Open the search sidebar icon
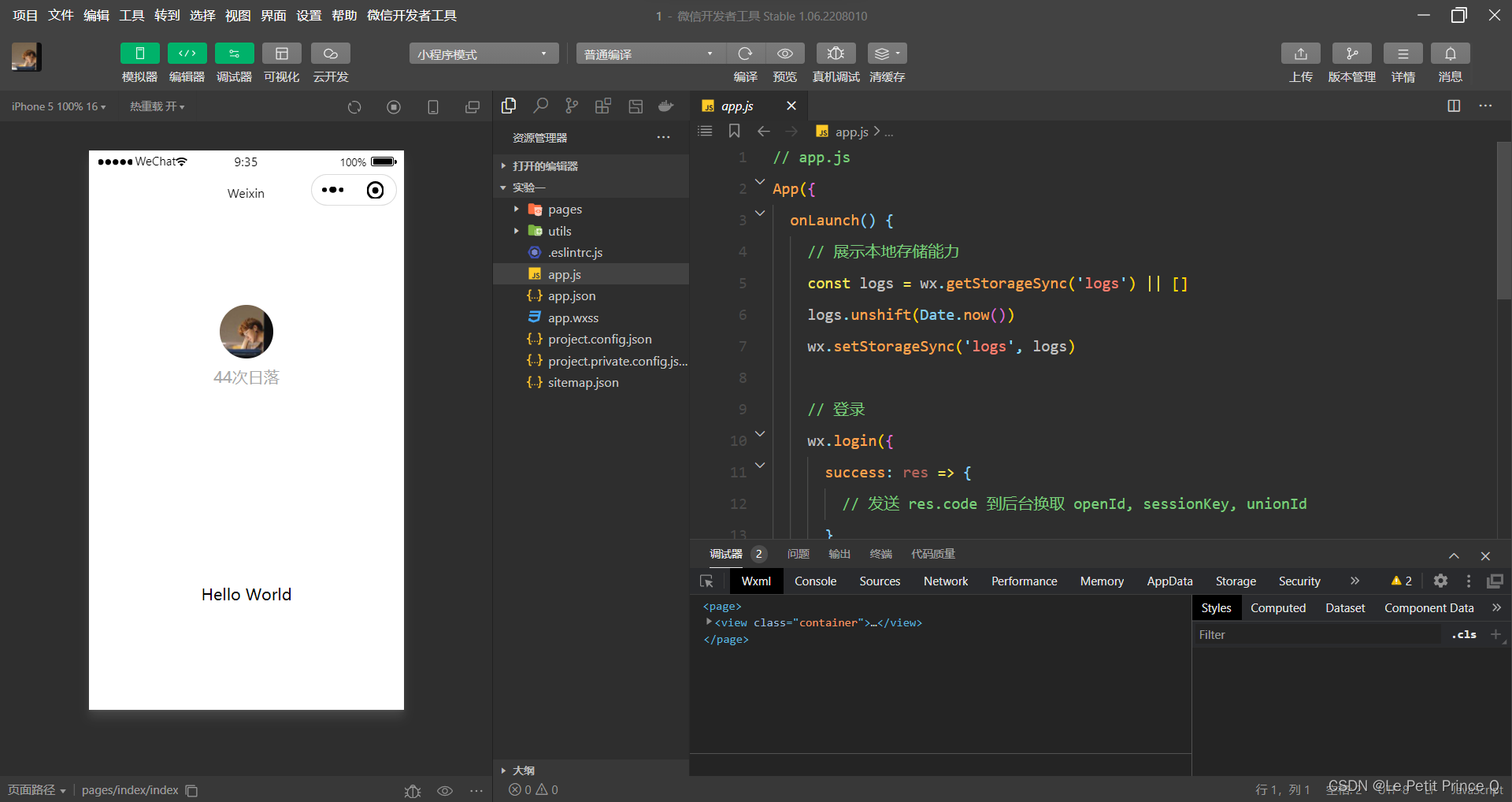1512x802 pixels. [x=540, y=106]
